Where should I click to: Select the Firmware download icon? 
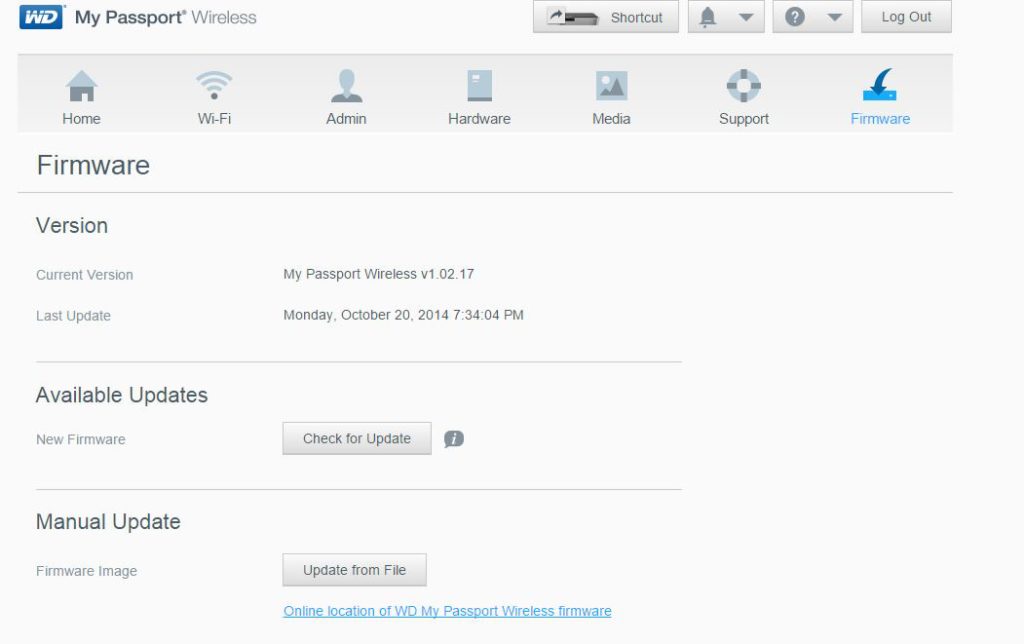tap(880, 85)
